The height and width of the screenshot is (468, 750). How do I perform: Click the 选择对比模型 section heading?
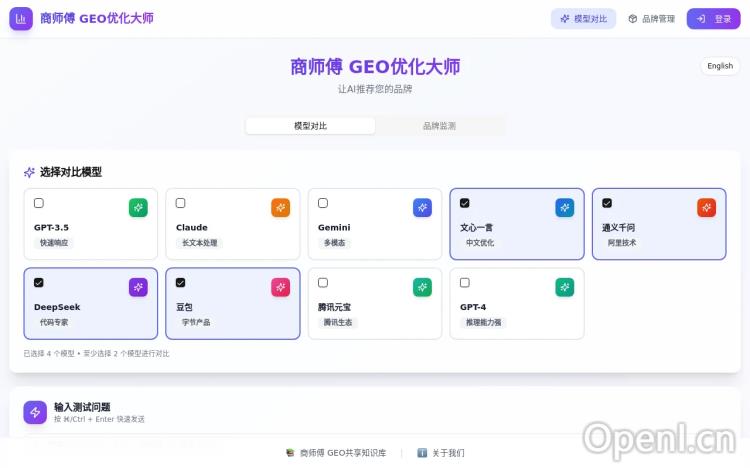tap(71, 172)
